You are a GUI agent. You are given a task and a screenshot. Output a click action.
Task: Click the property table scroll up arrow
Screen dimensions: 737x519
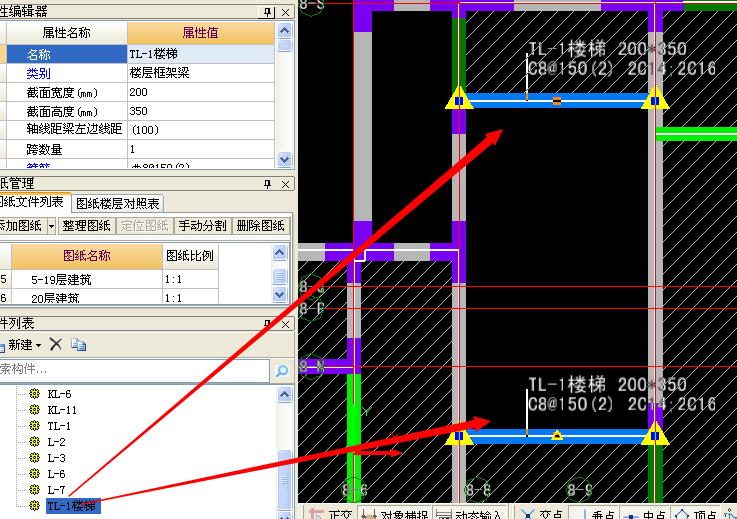[x=284, y=31]
